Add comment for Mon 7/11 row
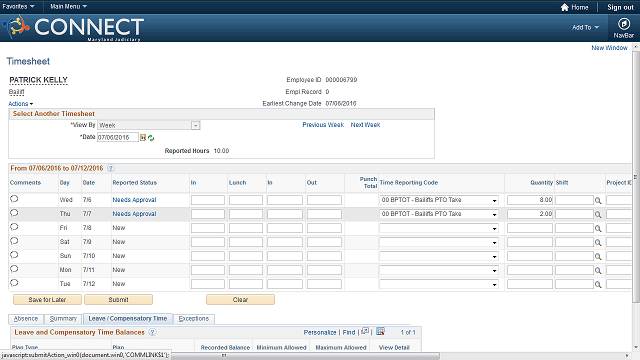This screenshot has height=360, width=640. coord(14,269)
